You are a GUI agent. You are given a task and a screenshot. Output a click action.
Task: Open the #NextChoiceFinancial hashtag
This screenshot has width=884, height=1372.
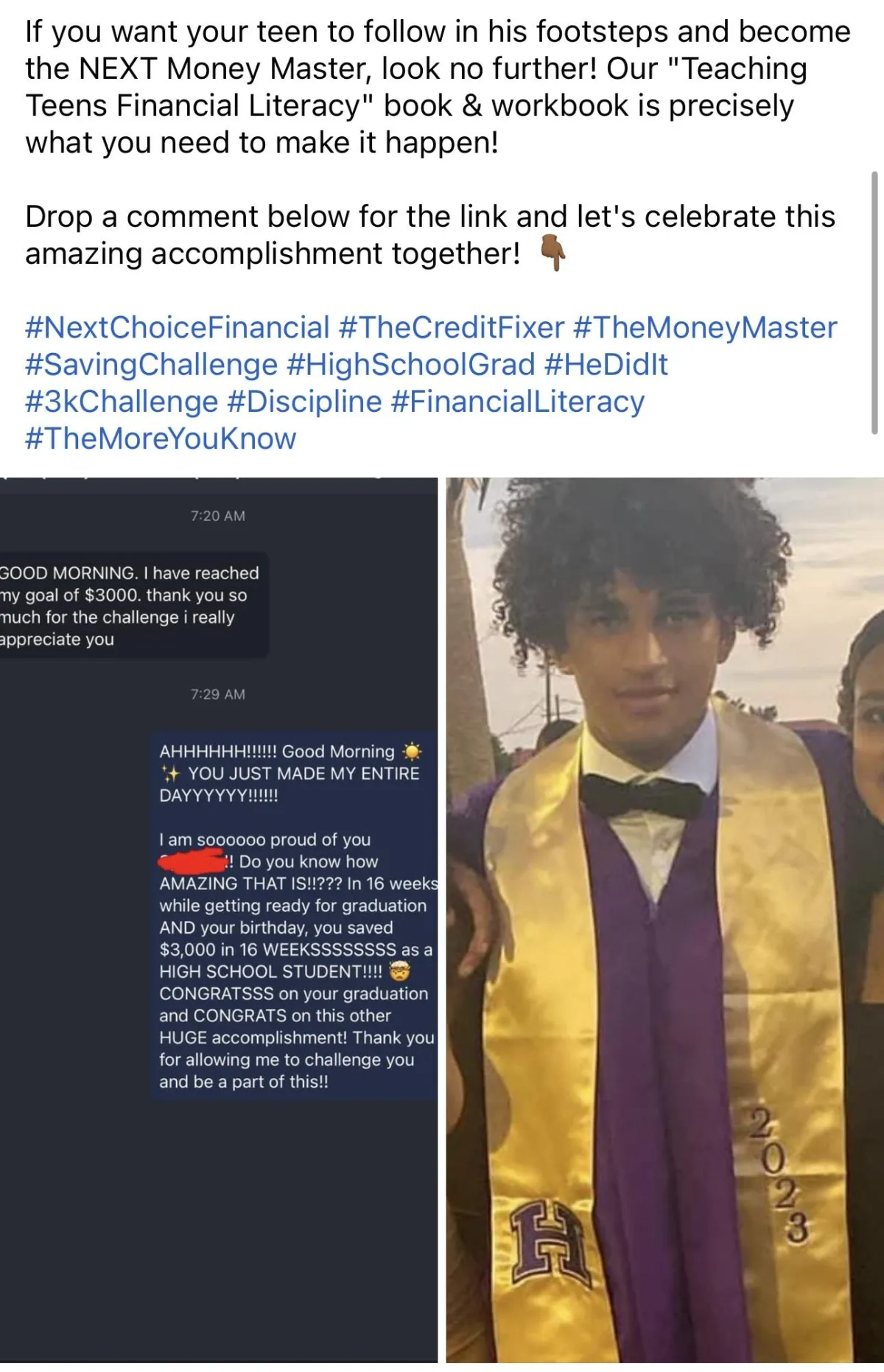click(177, 327)
